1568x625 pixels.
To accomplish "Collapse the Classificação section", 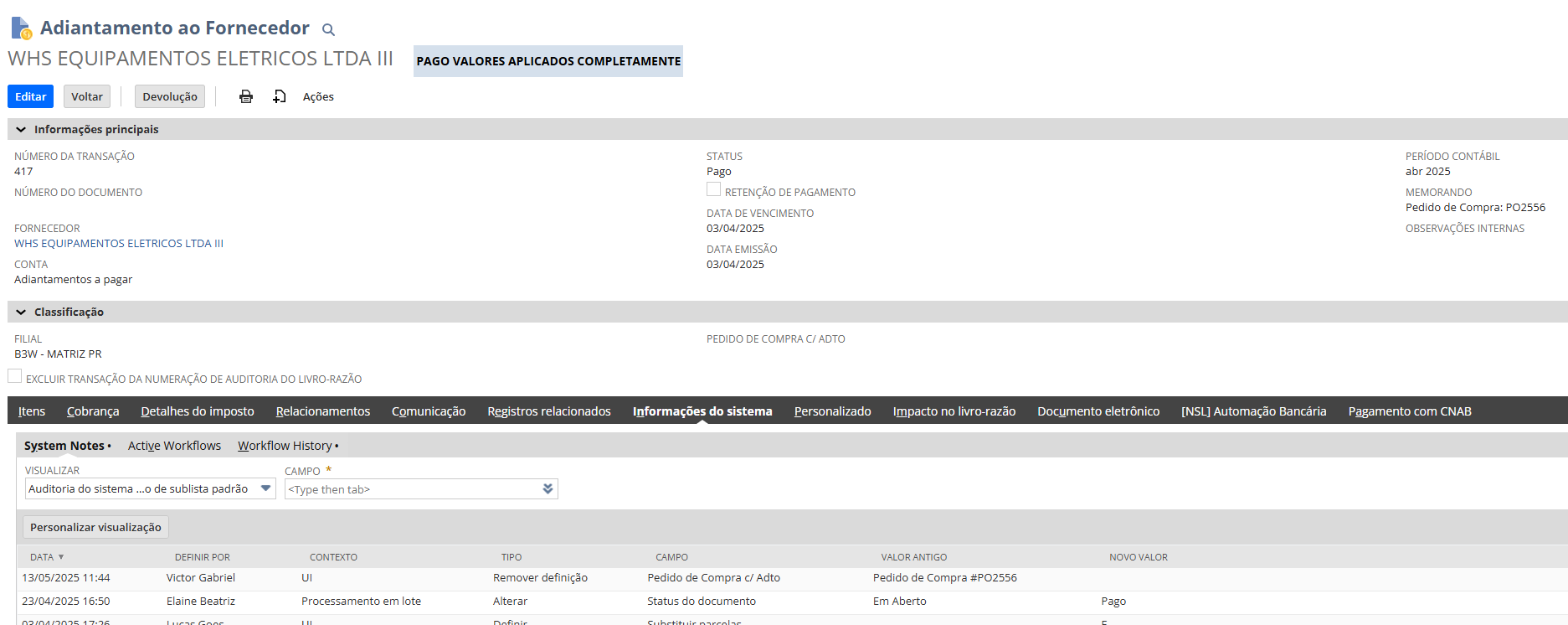I will (x=22, y=312).
